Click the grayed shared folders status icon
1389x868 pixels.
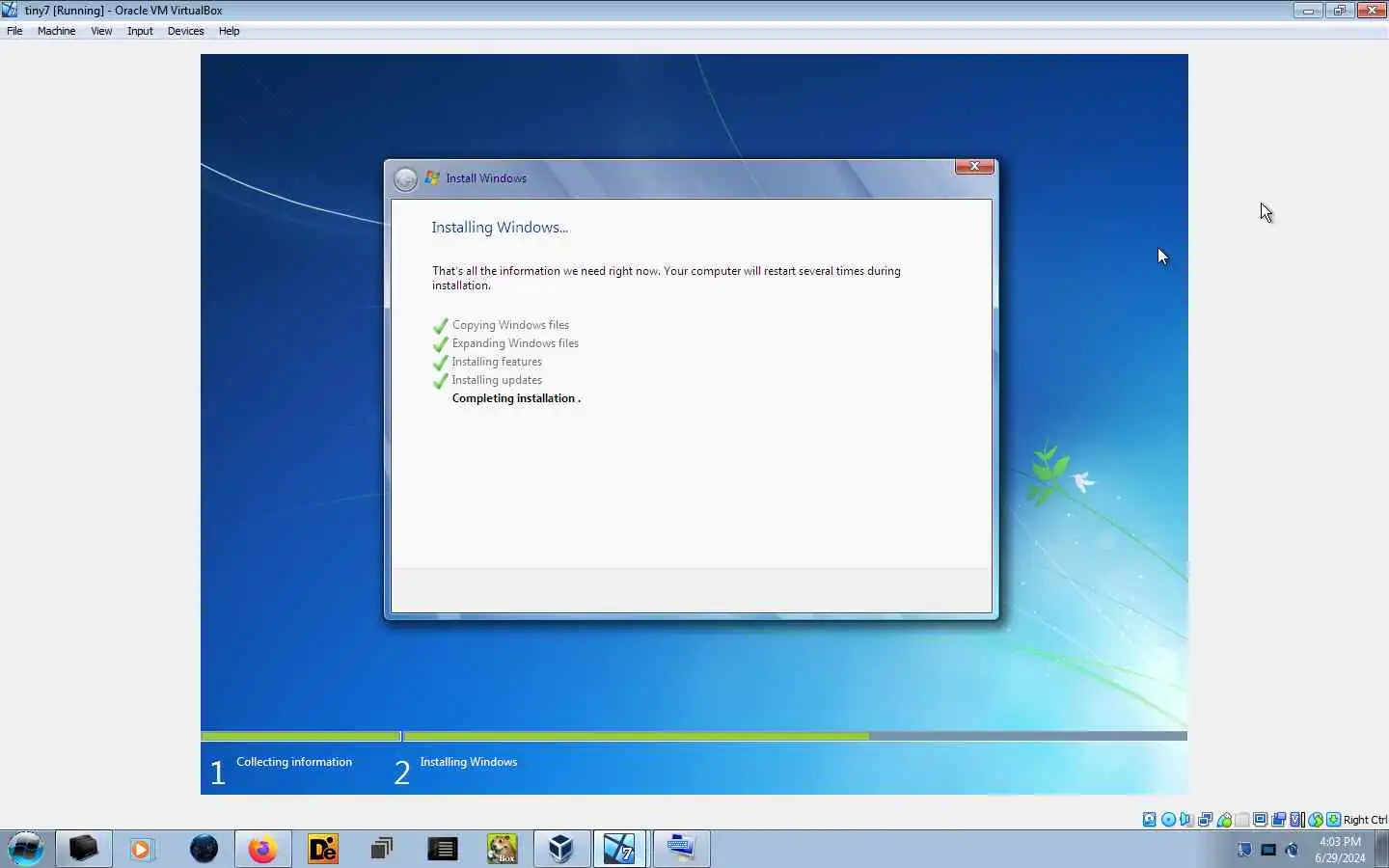pos(1242,820)
